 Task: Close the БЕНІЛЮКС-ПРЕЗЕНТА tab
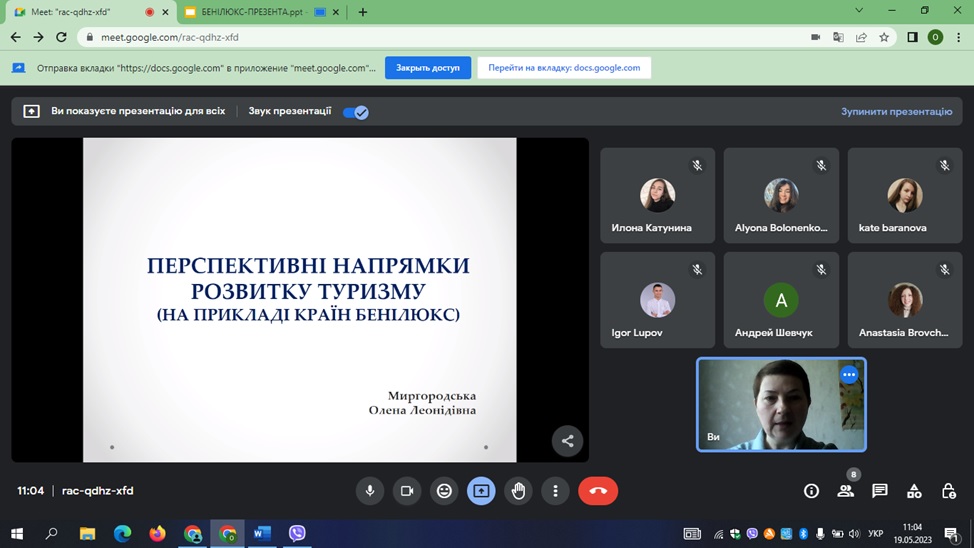coord(335,12)
